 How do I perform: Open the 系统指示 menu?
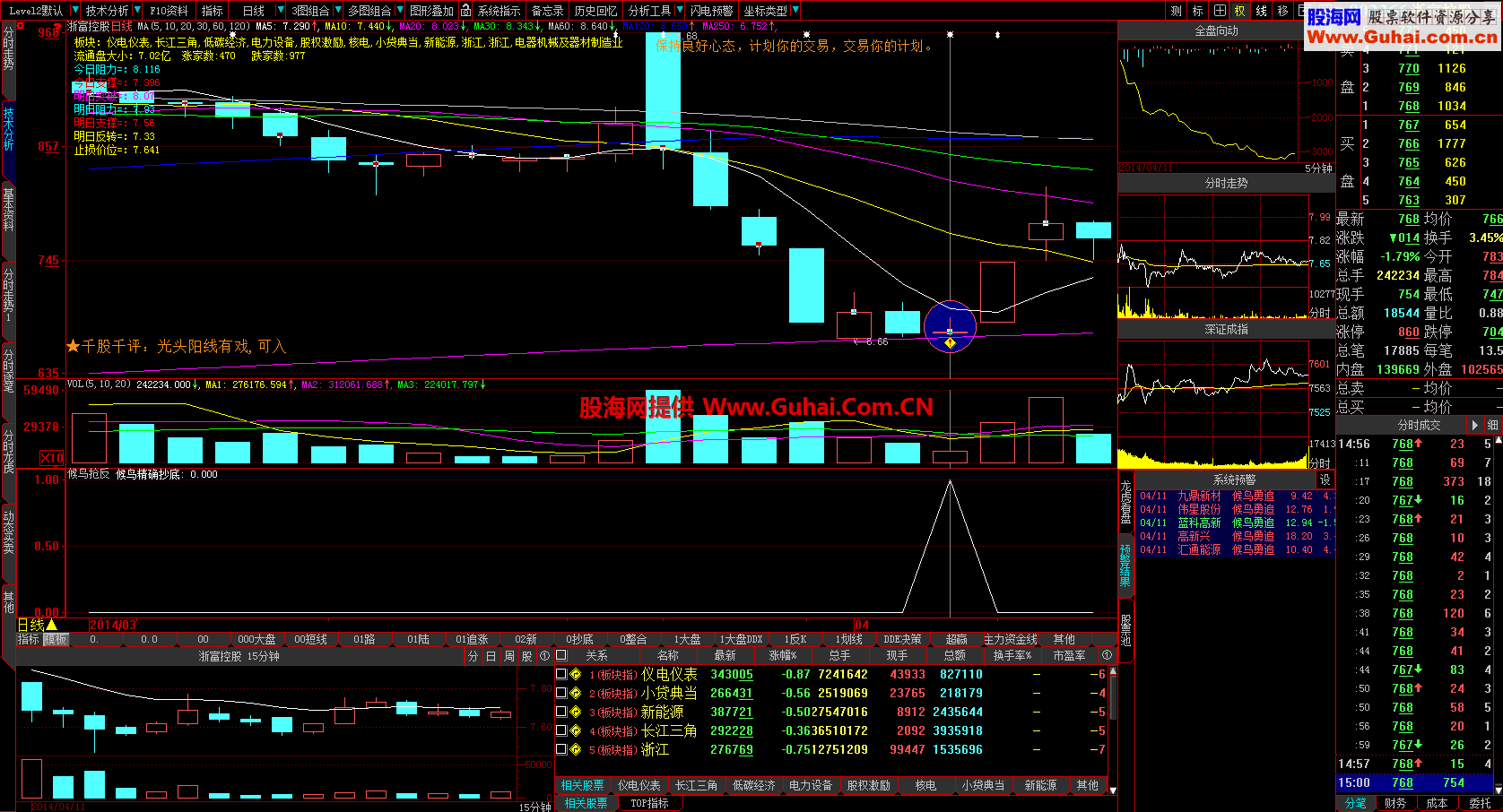(x=499, y=11)
